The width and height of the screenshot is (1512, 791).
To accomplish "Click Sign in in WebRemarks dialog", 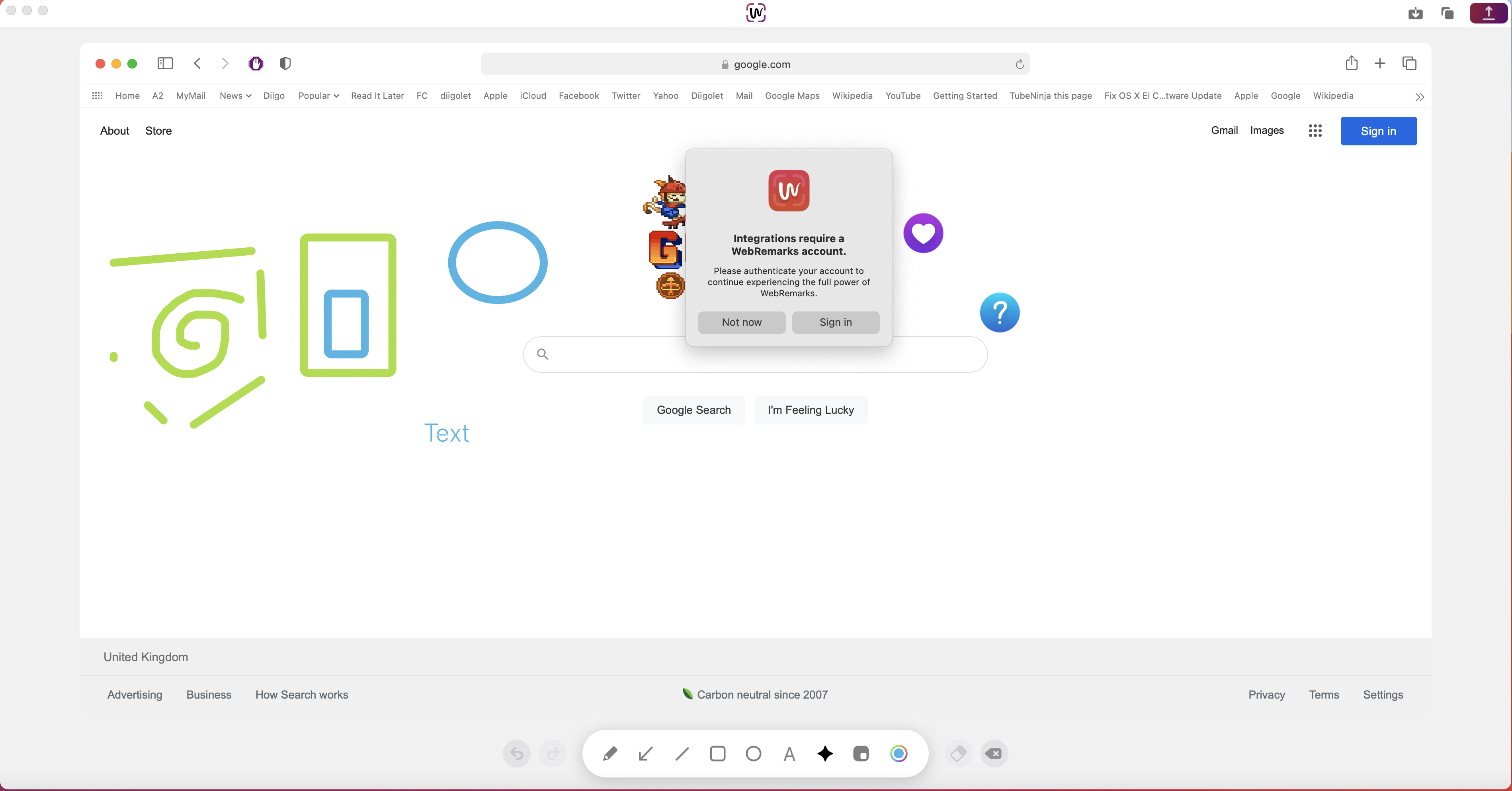I will (835, 322).
